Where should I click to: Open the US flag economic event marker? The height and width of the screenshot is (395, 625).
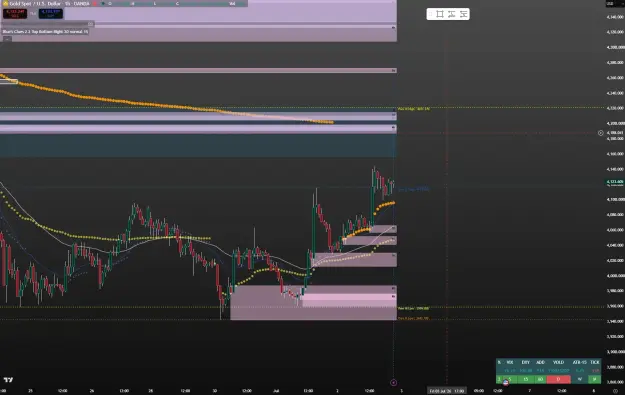coord(505,383)
